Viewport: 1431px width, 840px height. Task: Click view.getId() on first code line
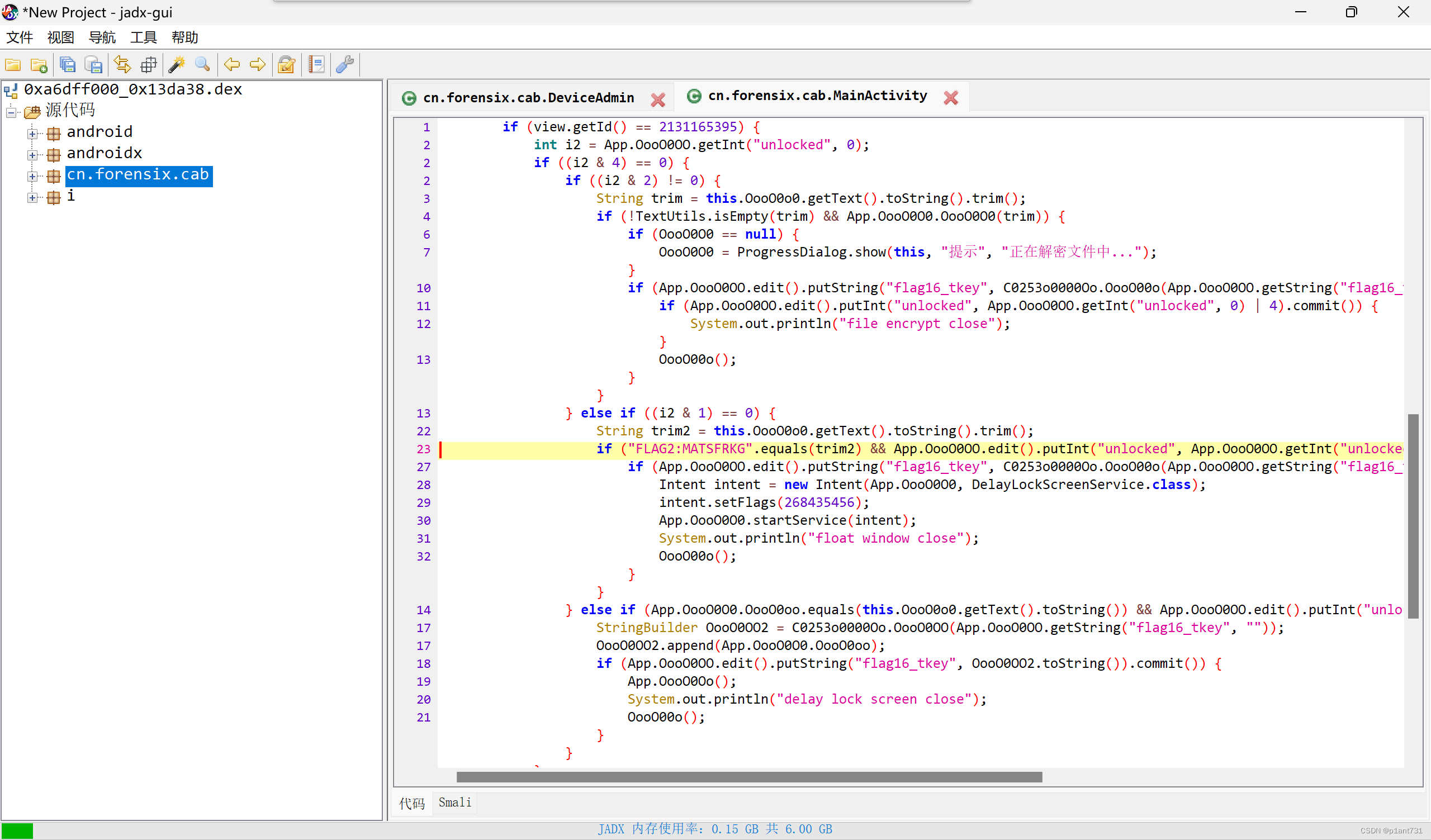(579, 126)
